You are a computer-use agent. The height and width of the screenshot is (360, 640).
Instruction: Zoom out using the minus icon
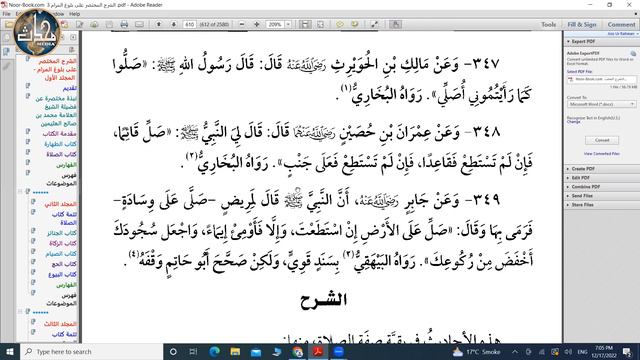(x=242, y=24)
